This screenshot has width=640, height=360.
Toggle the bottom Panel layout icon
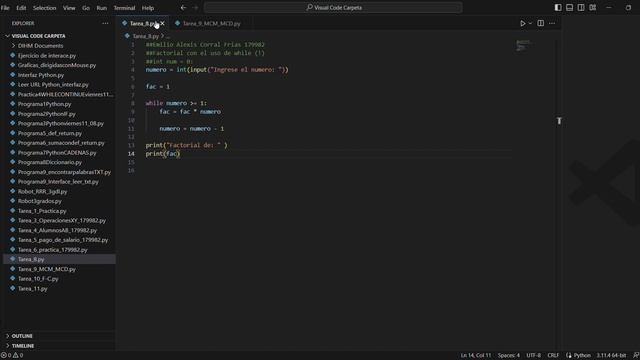click(x=569, y=7)
